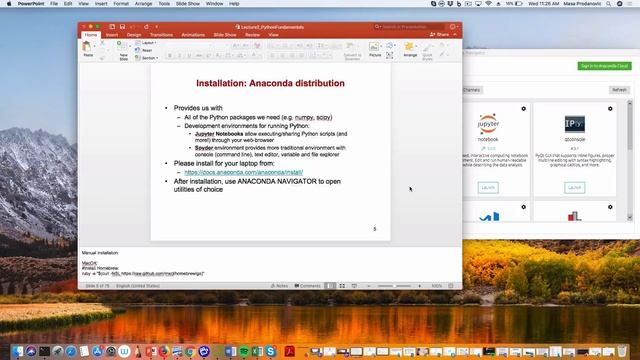Start the Slide Show from status bar
This screenshot has width=640, height=360.
354,286
